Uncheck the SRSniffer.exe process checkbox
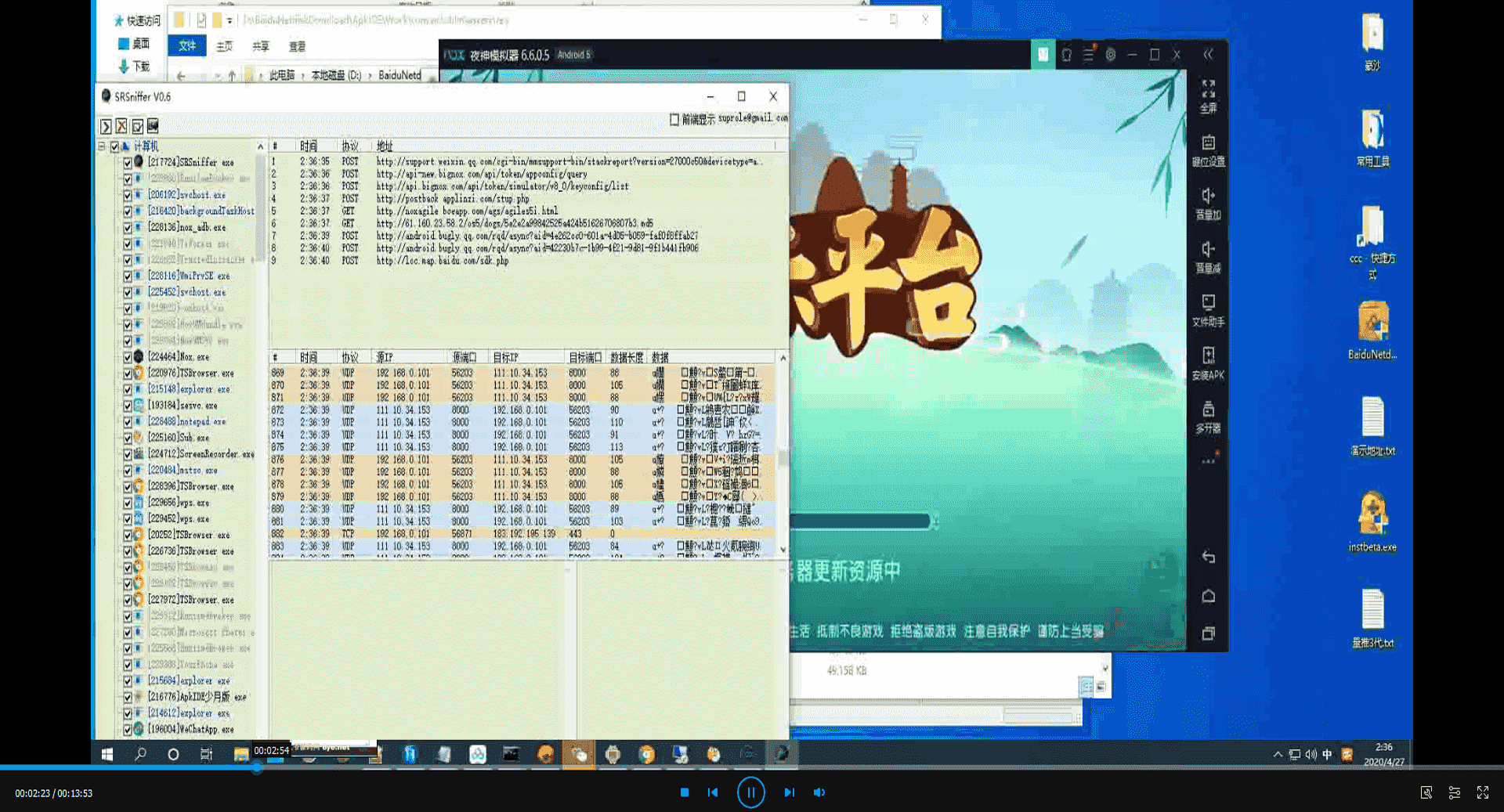The width and height of the screenshot is (1504, 812). coord(127,162)
